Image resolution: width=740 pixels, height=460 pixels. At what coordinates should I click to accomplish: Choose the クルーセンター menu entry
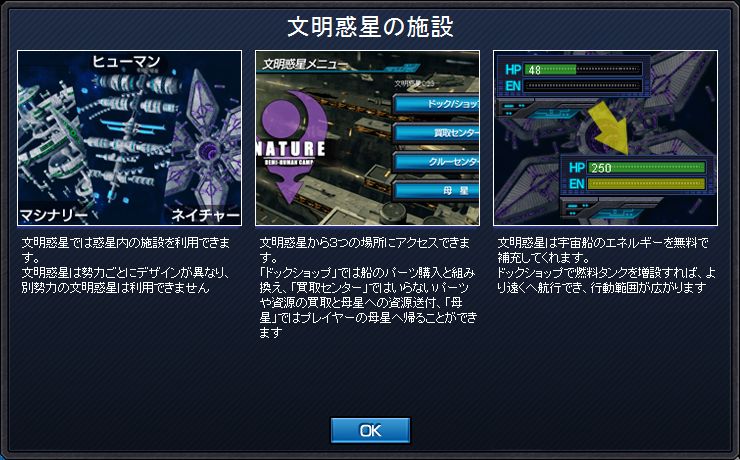pyautogui.click(x=436, y=162)
